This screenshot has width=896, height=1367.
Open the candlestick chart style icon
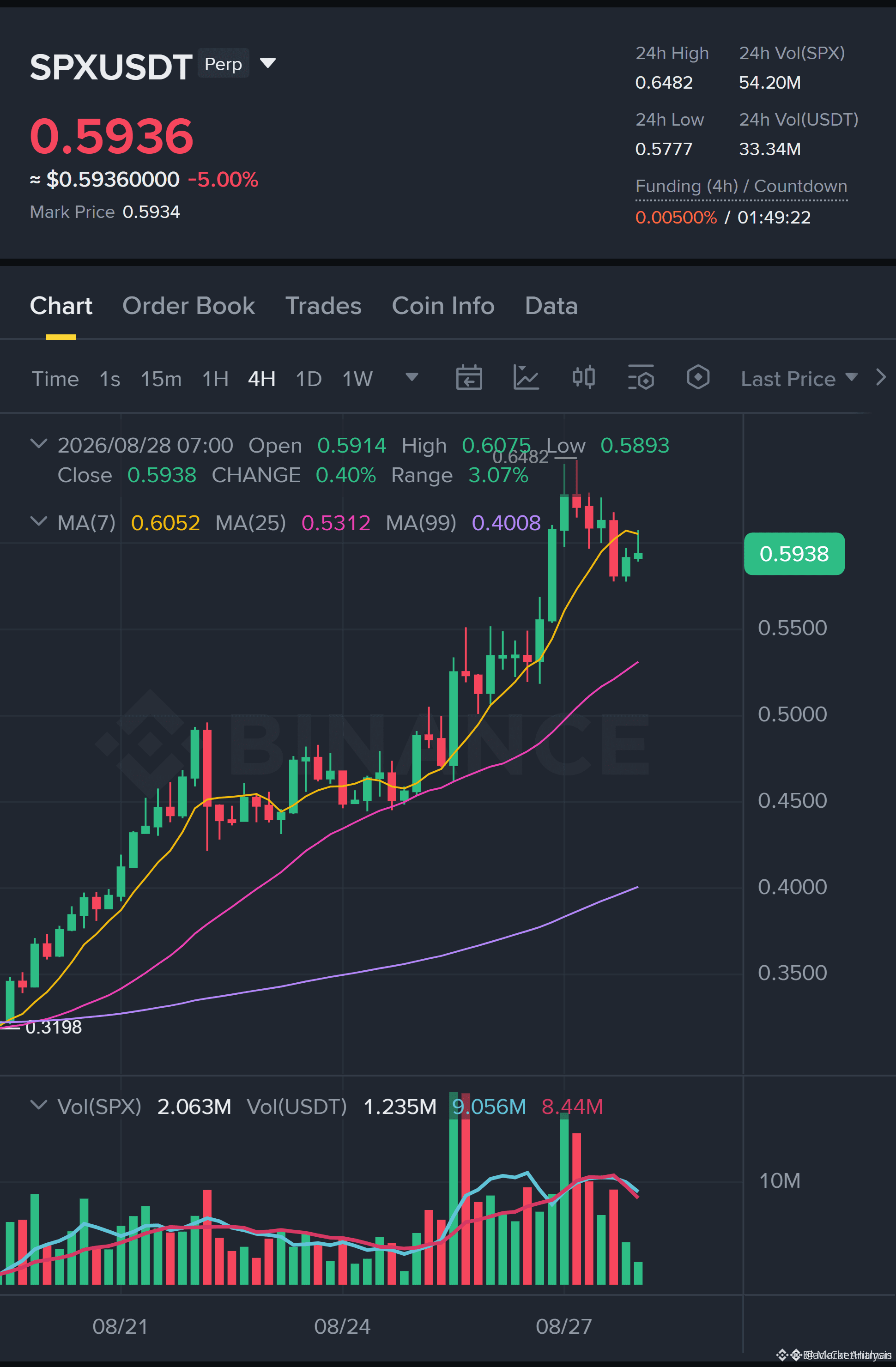coord(583,377)
